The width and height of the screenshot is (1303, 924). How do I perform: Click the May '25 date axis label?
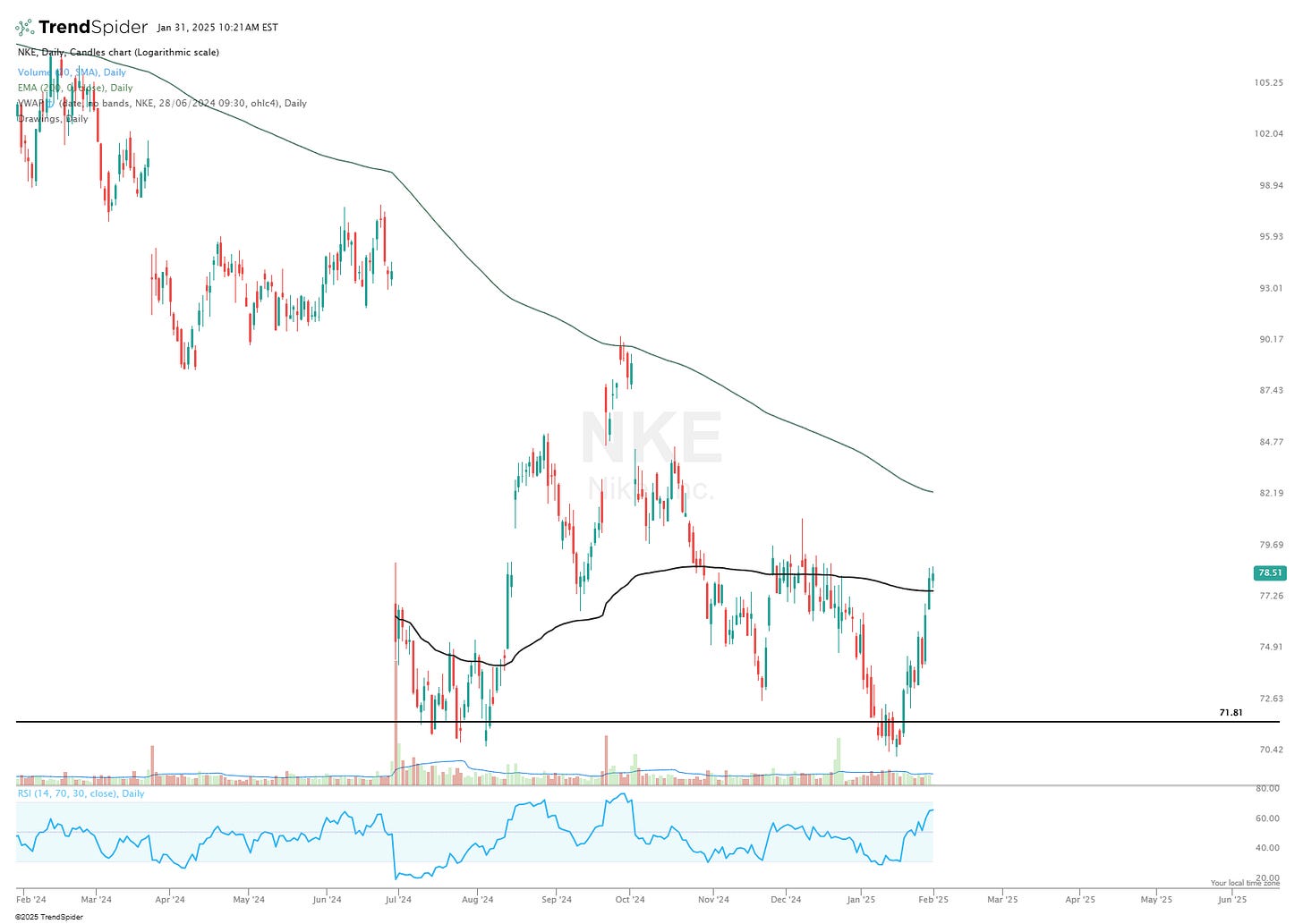1156,900
